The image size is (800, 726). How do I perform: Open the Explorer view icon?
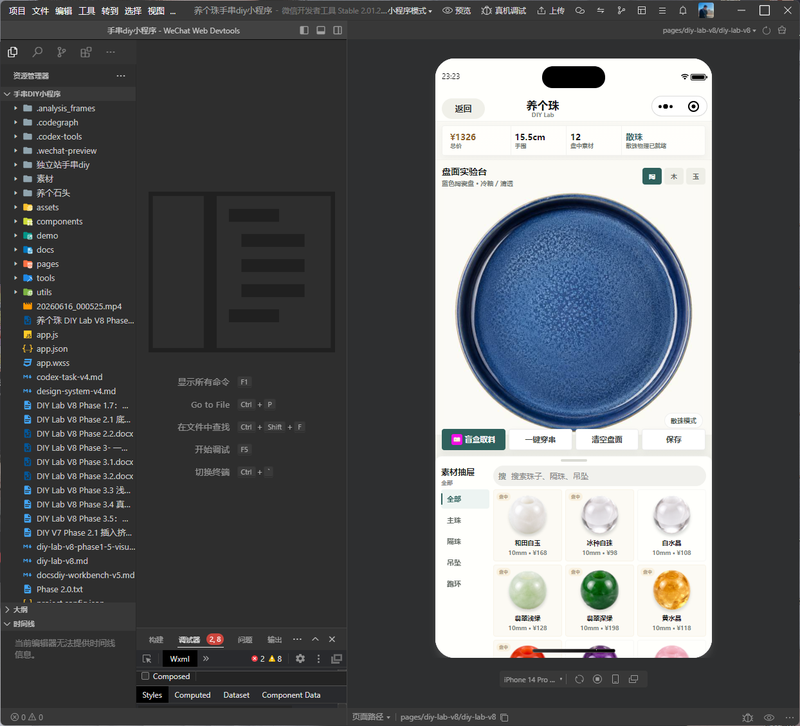pyautogui.click(x=13, y=52)
